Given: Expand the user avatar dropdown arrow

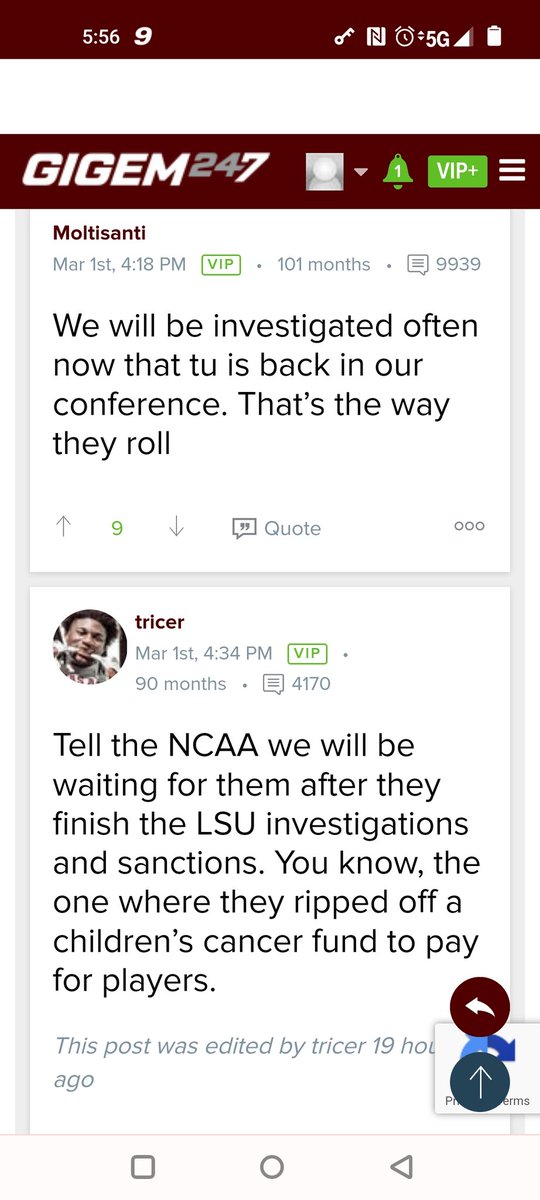Looking at the screenshot, I should (x=361, y=172).
